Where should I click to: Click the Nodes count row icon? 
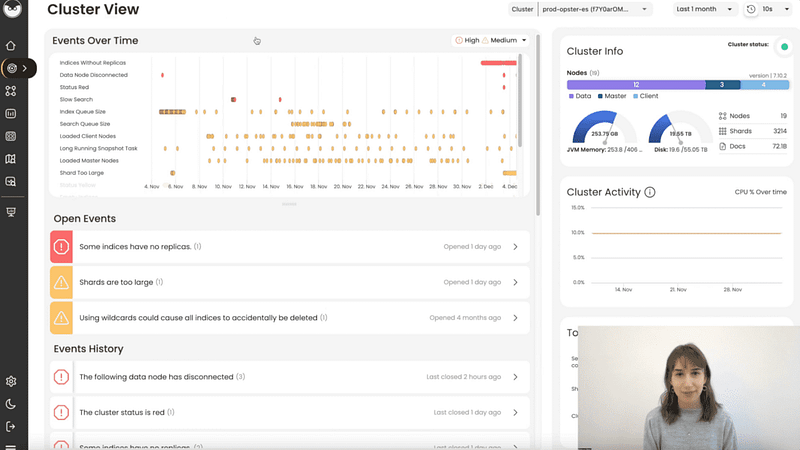pos(722,116)
